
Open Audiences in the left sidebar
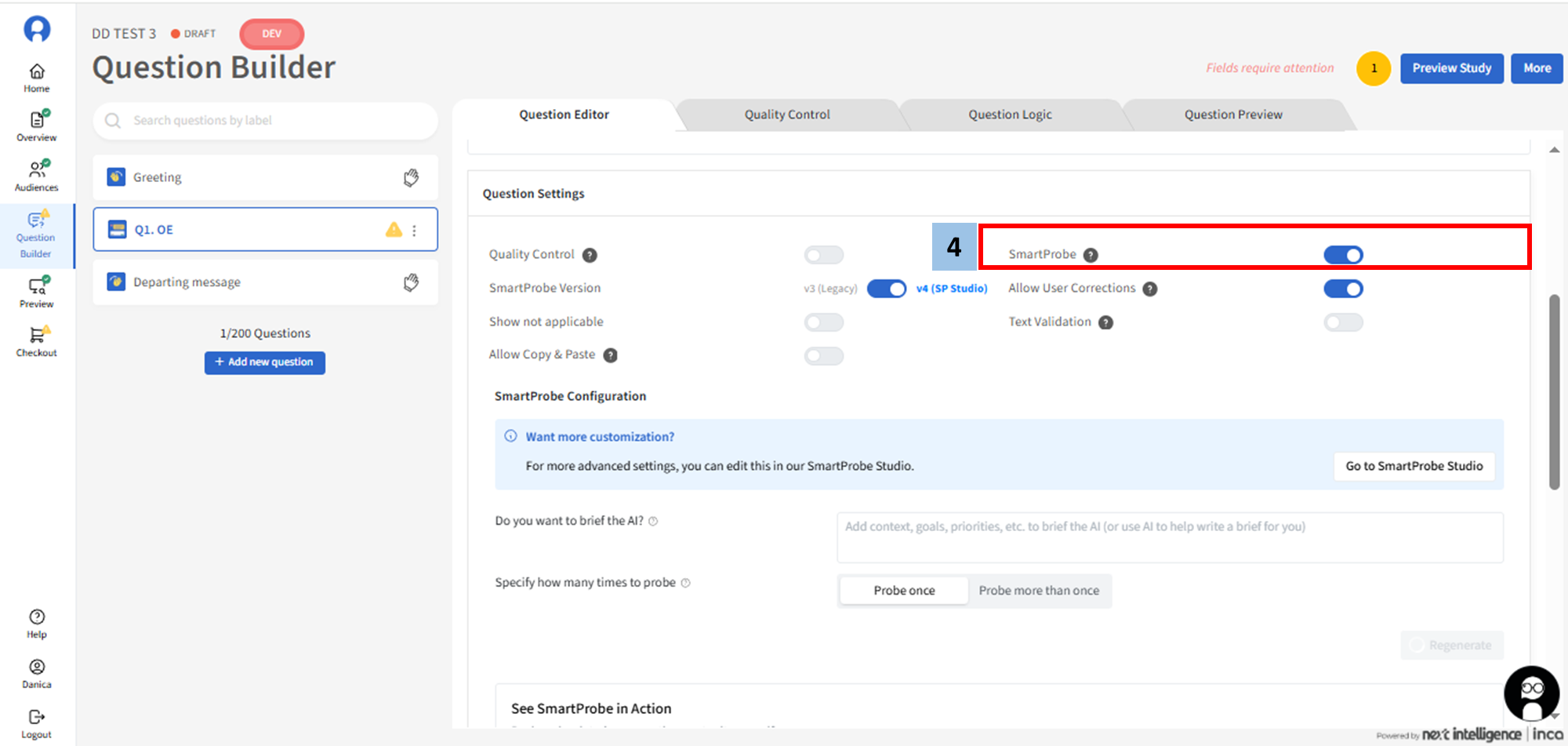(x=36, y=169)
